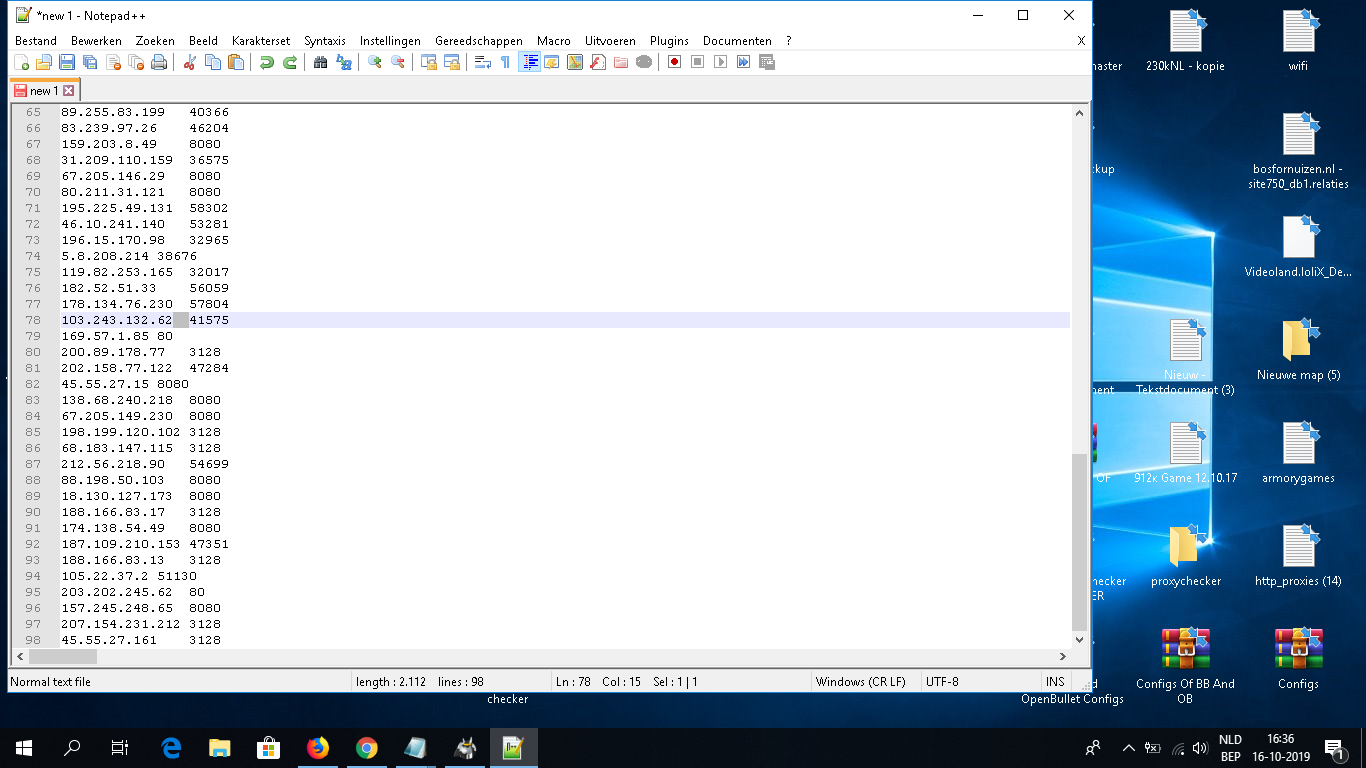The image size is (1366, 768).
Task: Toggle the Document Map panel icon
Action: coord(574,62)
